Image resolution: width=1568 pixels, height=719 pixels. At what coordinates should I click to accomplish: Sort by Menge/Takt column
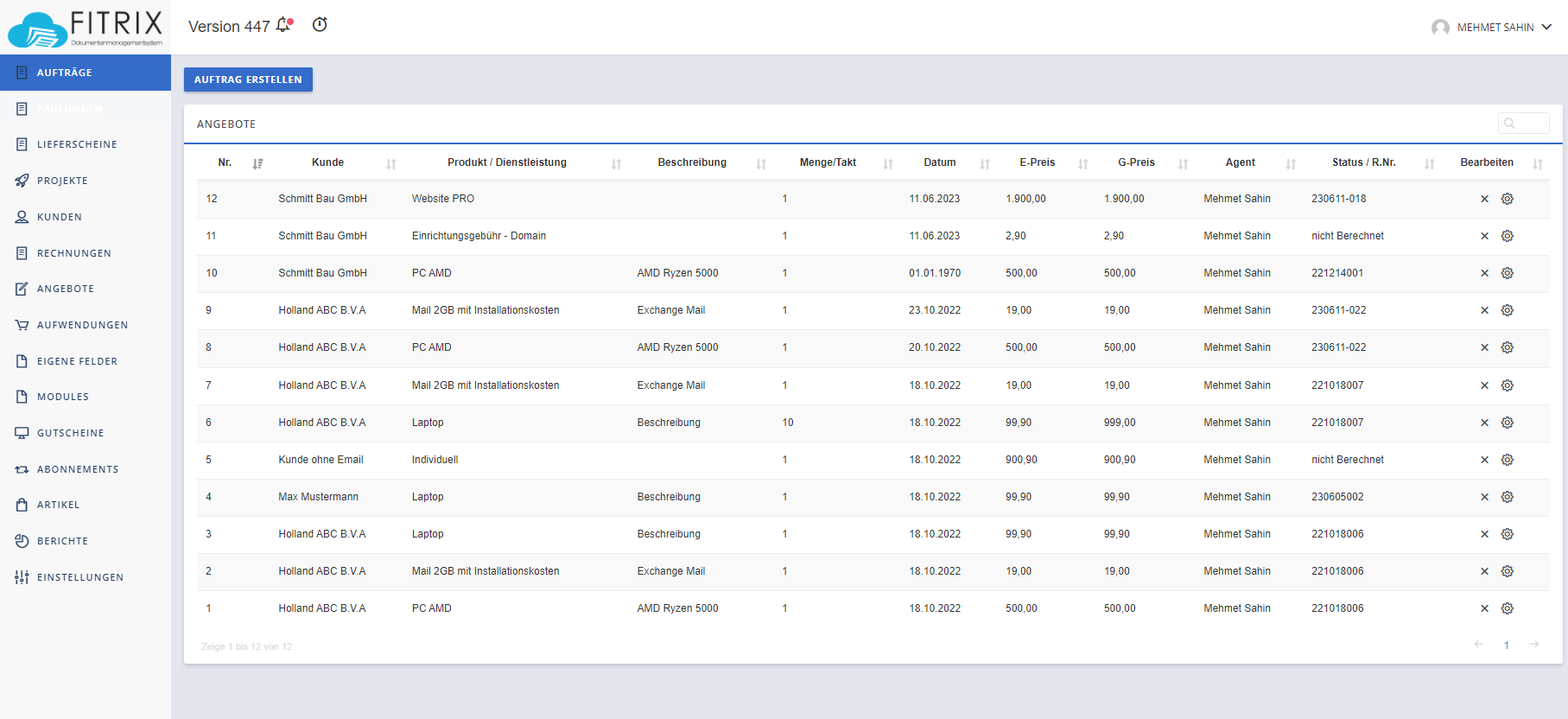pyautogui.click(x=838, y=162)
